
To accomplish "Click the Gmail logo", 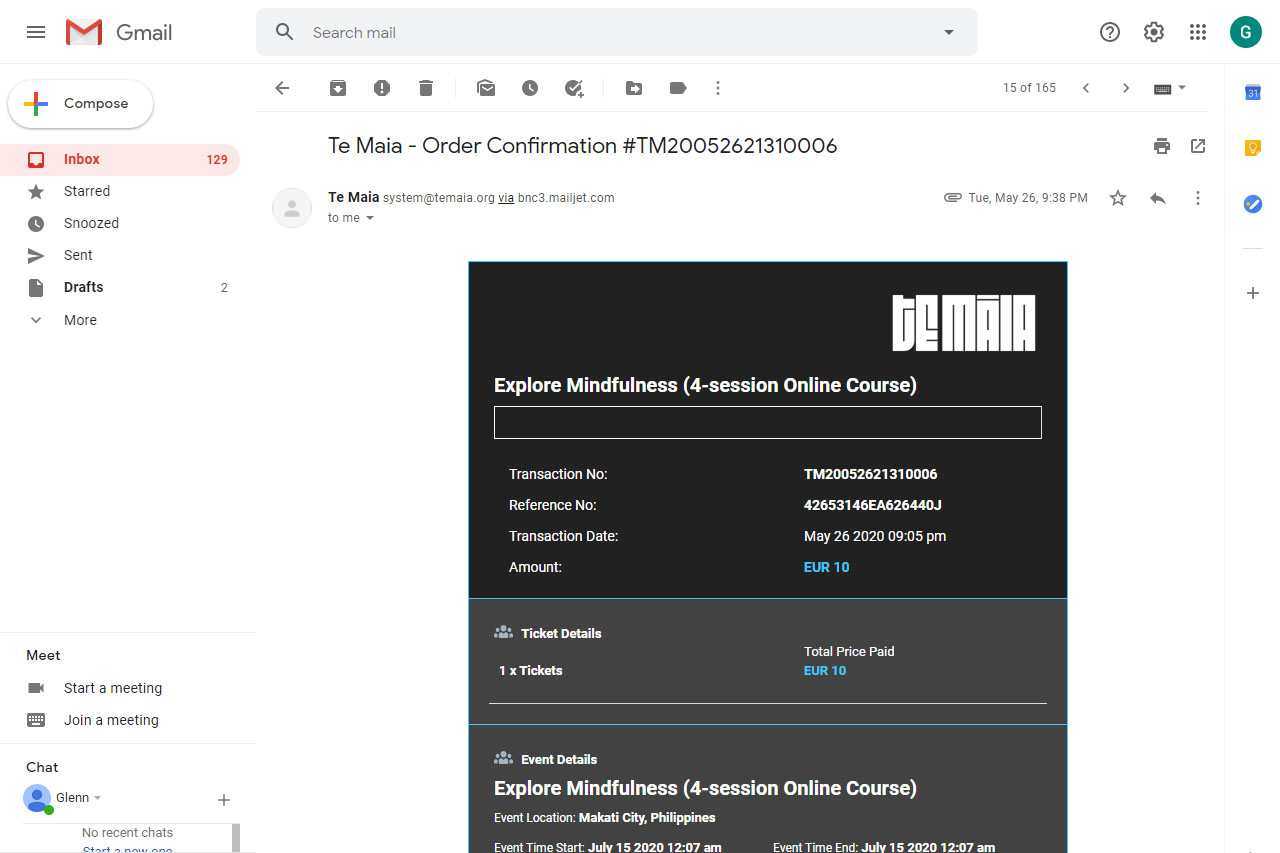I will [x=119, y=32].
